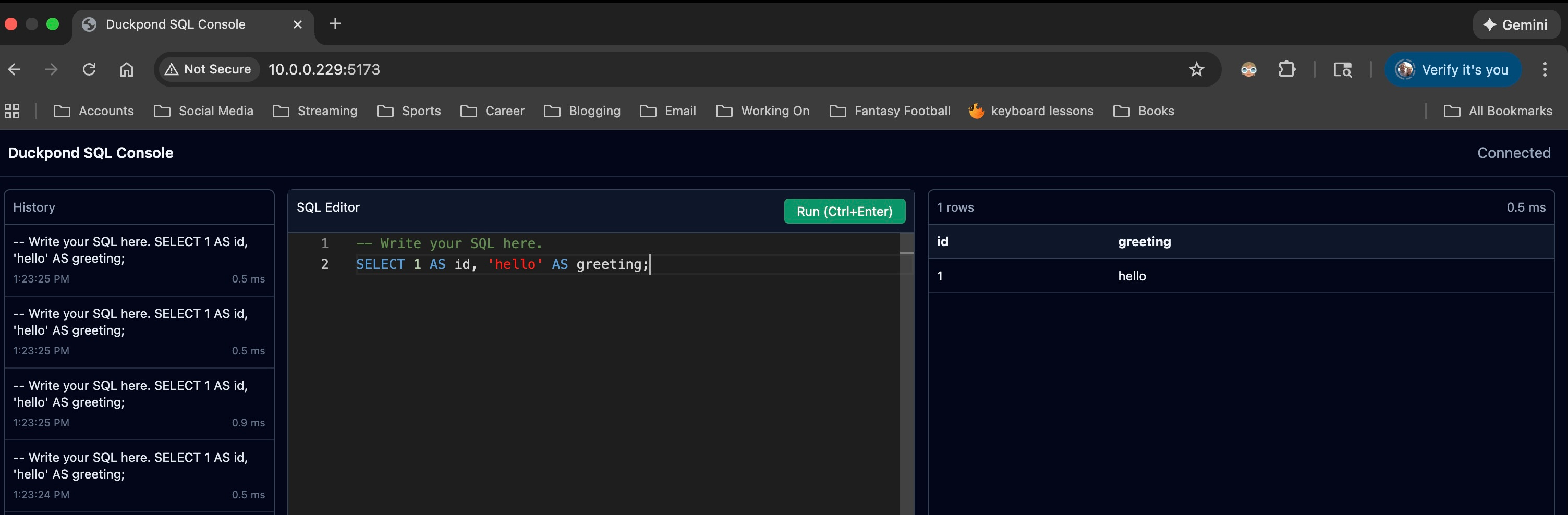Open a new tab with the plus icon
Viewport: 1568px width, 515px height.
(335, 24)
